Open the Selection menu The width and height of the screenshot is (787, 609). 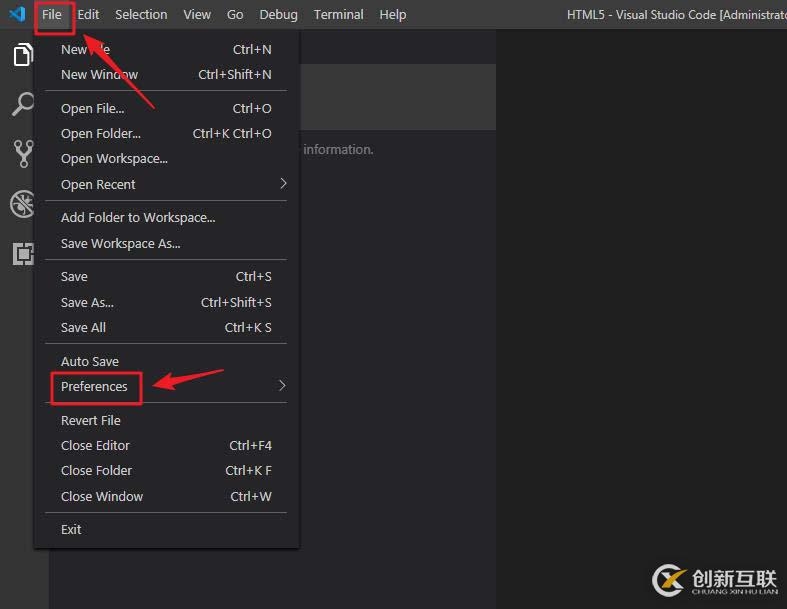(x=141, y=15)
